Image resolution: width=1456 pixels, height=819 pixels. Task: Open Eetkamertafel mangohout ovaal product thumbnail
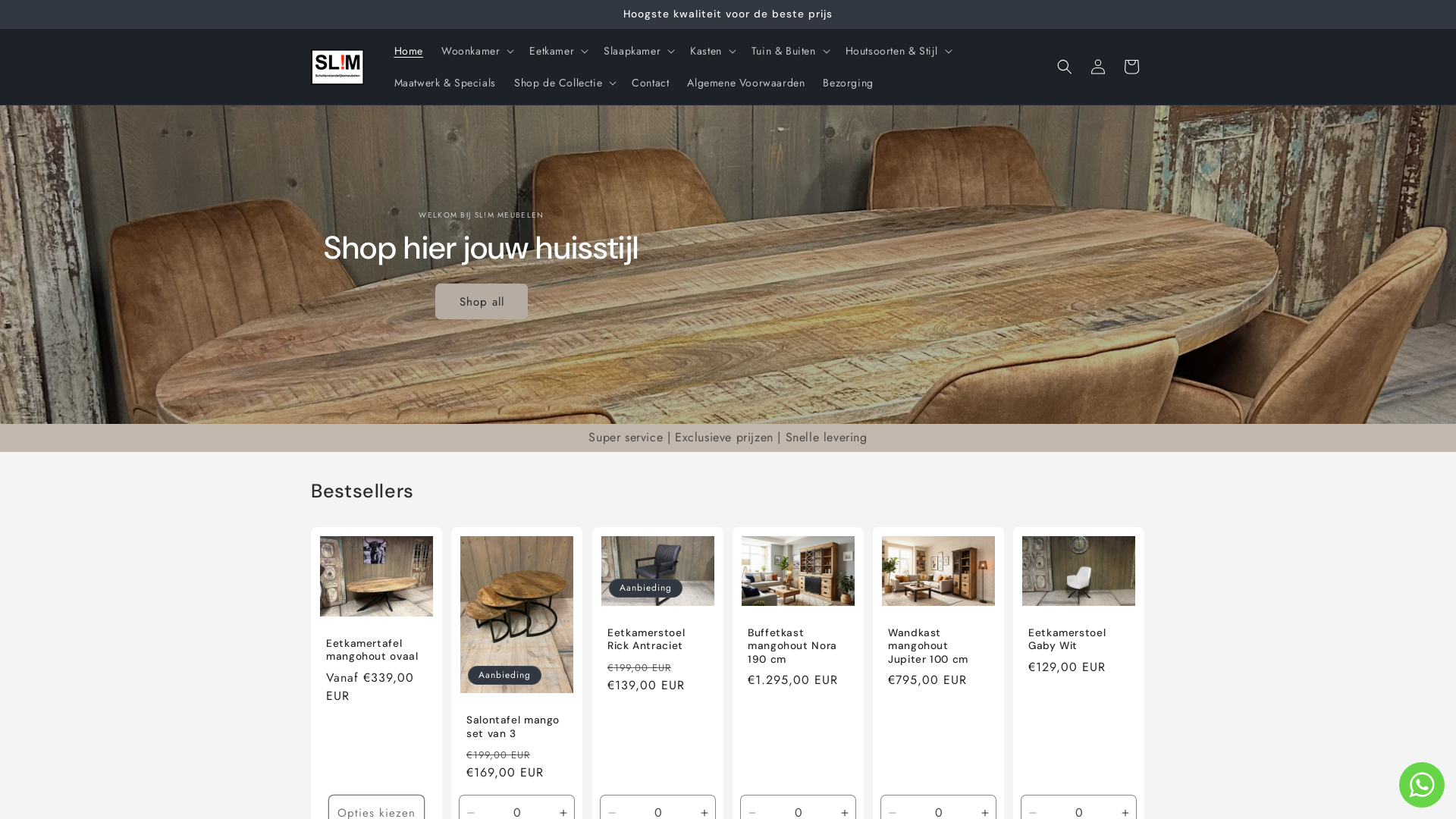[x=376, y=576]
